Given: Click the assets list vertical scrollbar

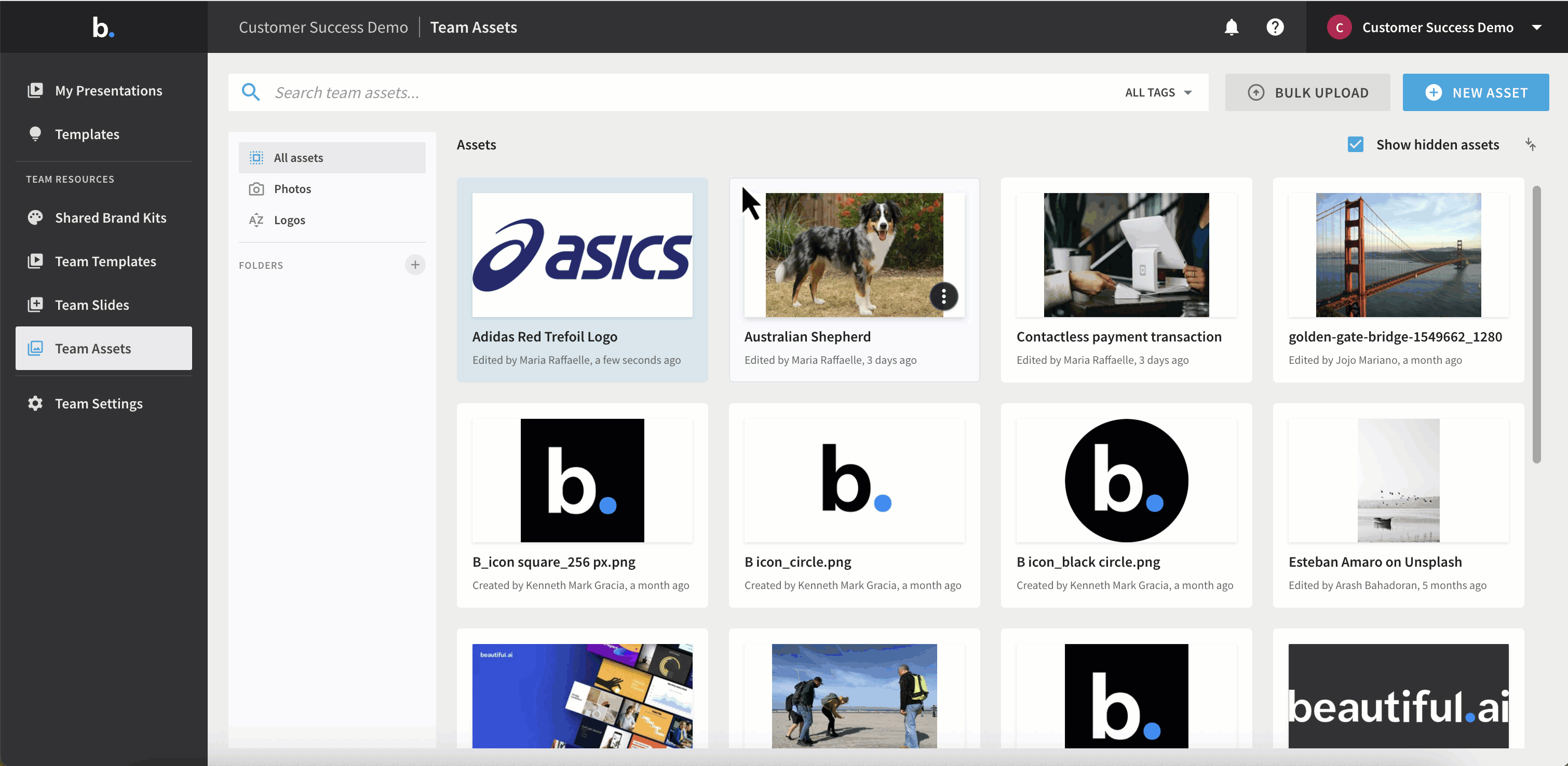Looking at the screenshot, I should [x=1536, y=324].
